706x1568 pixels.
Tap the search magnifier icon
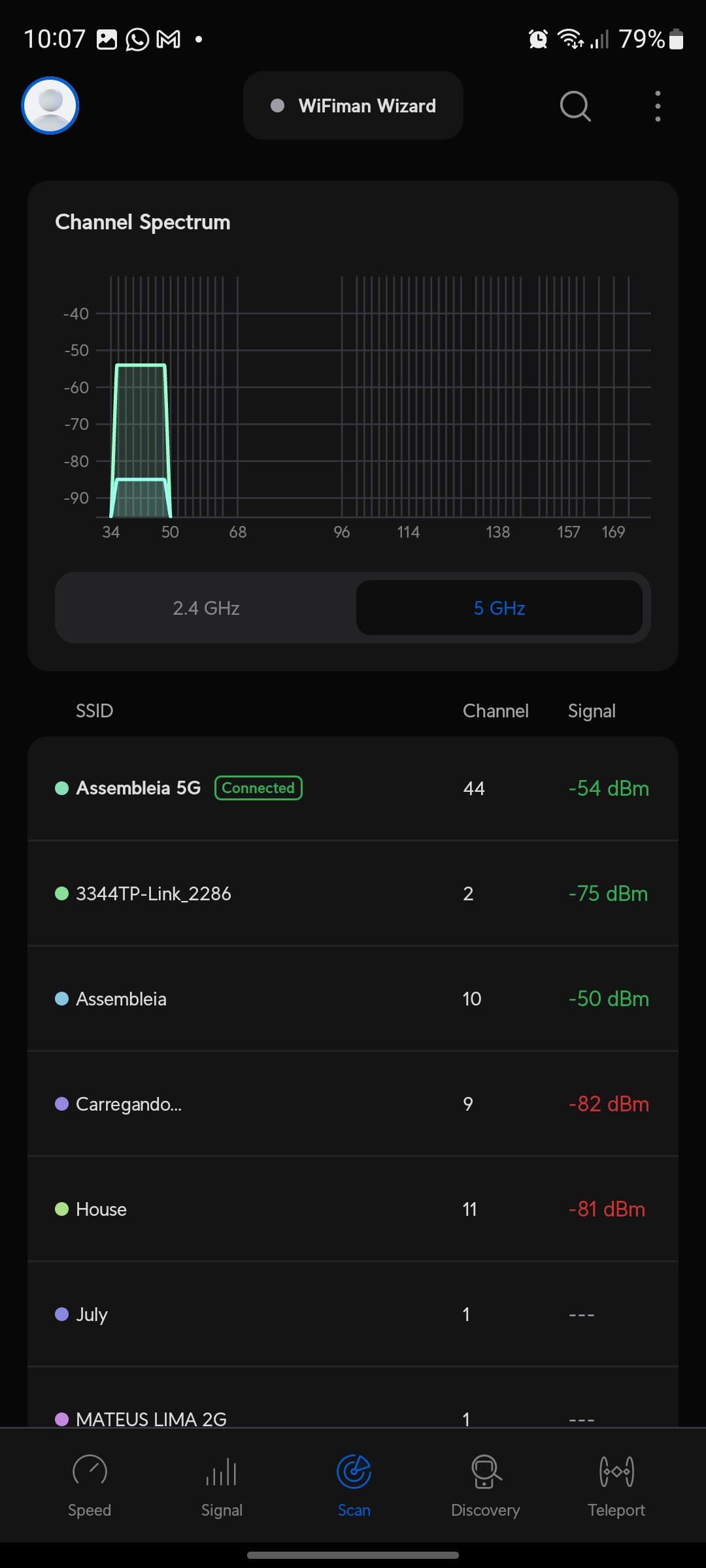(575, 106)
